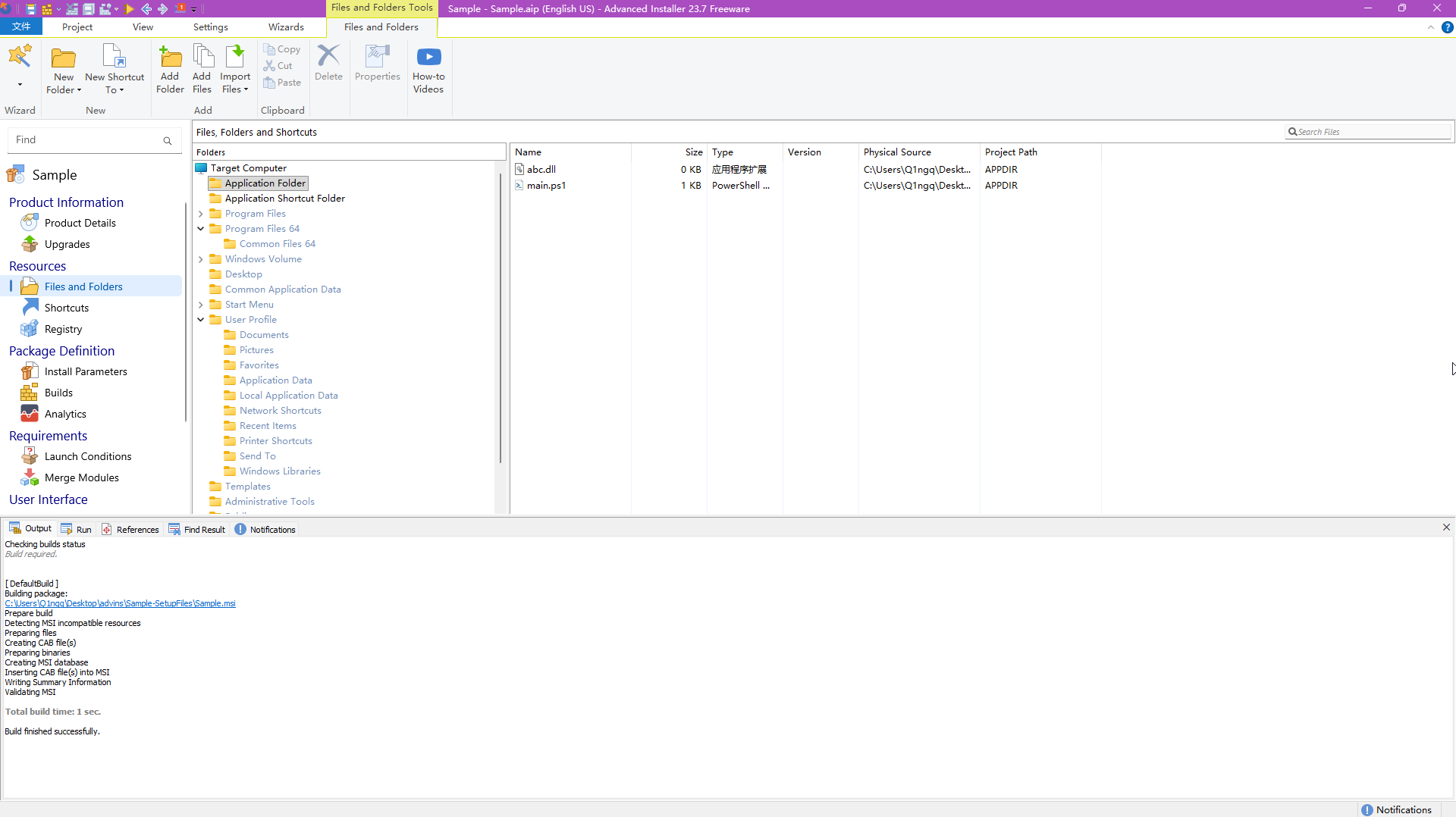The width and height of the screenshot is (1456, 817).
Task: Open the help question mark icon
Action: [x=1447, y=27]
